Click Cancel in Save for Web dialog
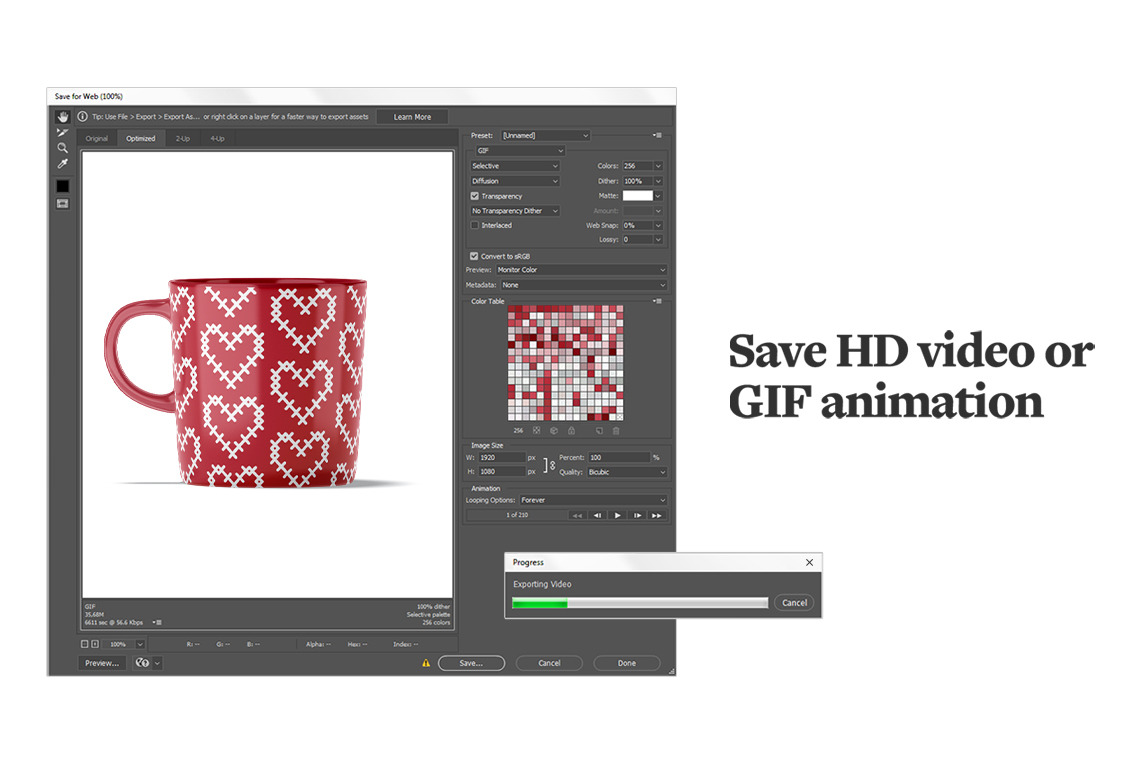Screen dimensions: 1138x759 tap(549, 663)
